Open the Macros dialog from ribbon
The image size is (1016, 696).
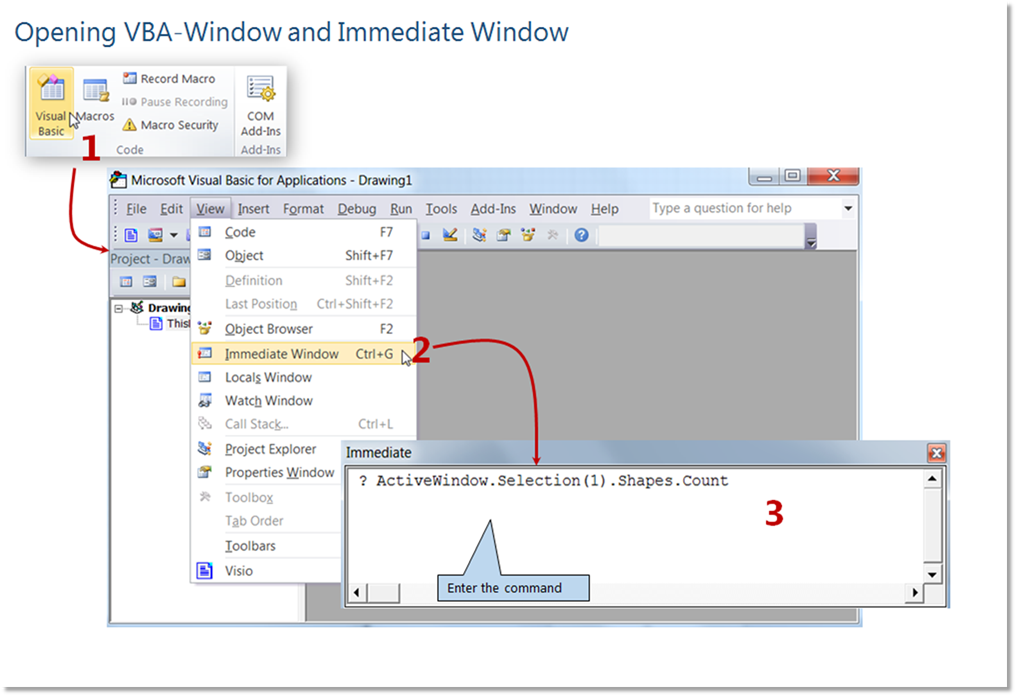(x=96, y=99)
